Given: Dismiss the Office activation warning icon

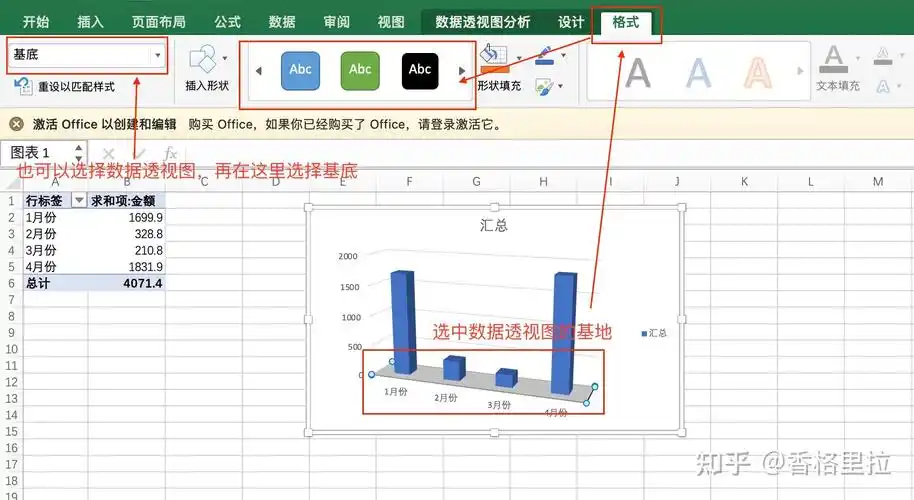Looking at the screenshot, I should tap(17, 124).
